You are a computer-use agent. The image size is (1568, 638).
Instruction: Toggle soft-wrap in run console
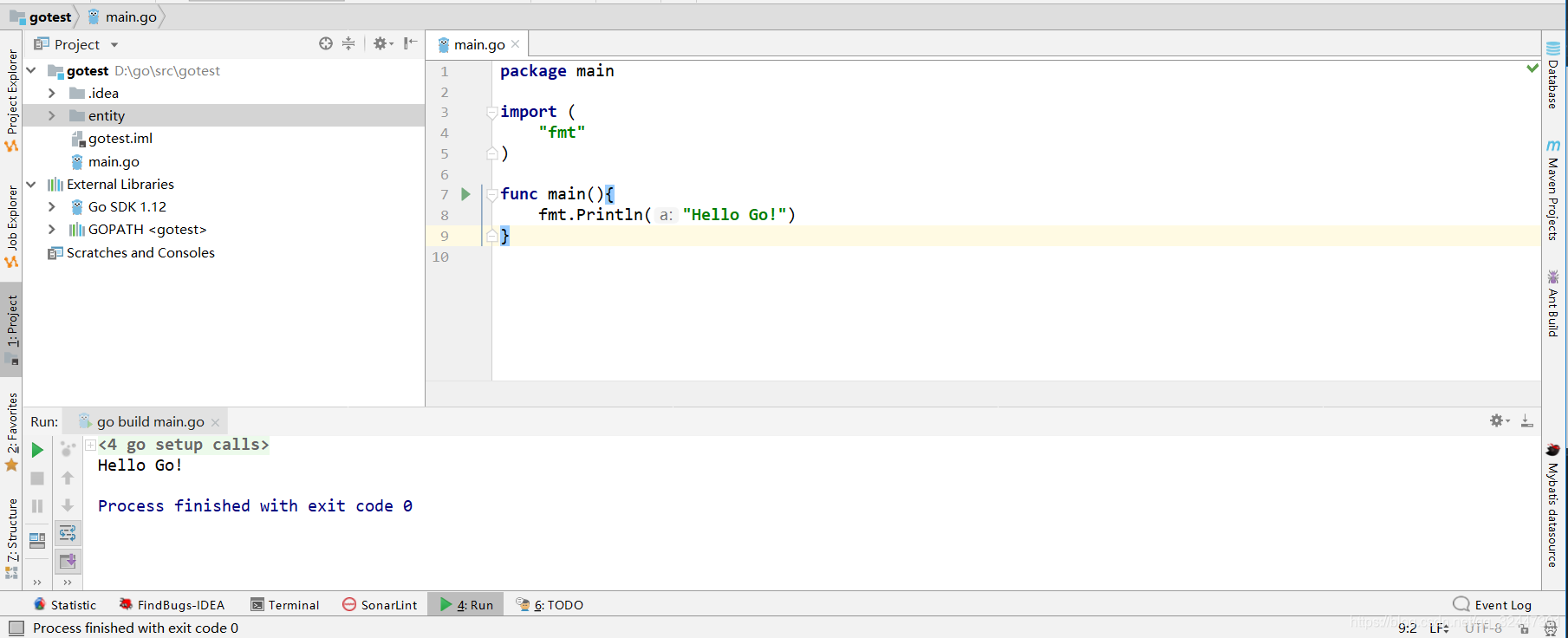coord(68,533)
